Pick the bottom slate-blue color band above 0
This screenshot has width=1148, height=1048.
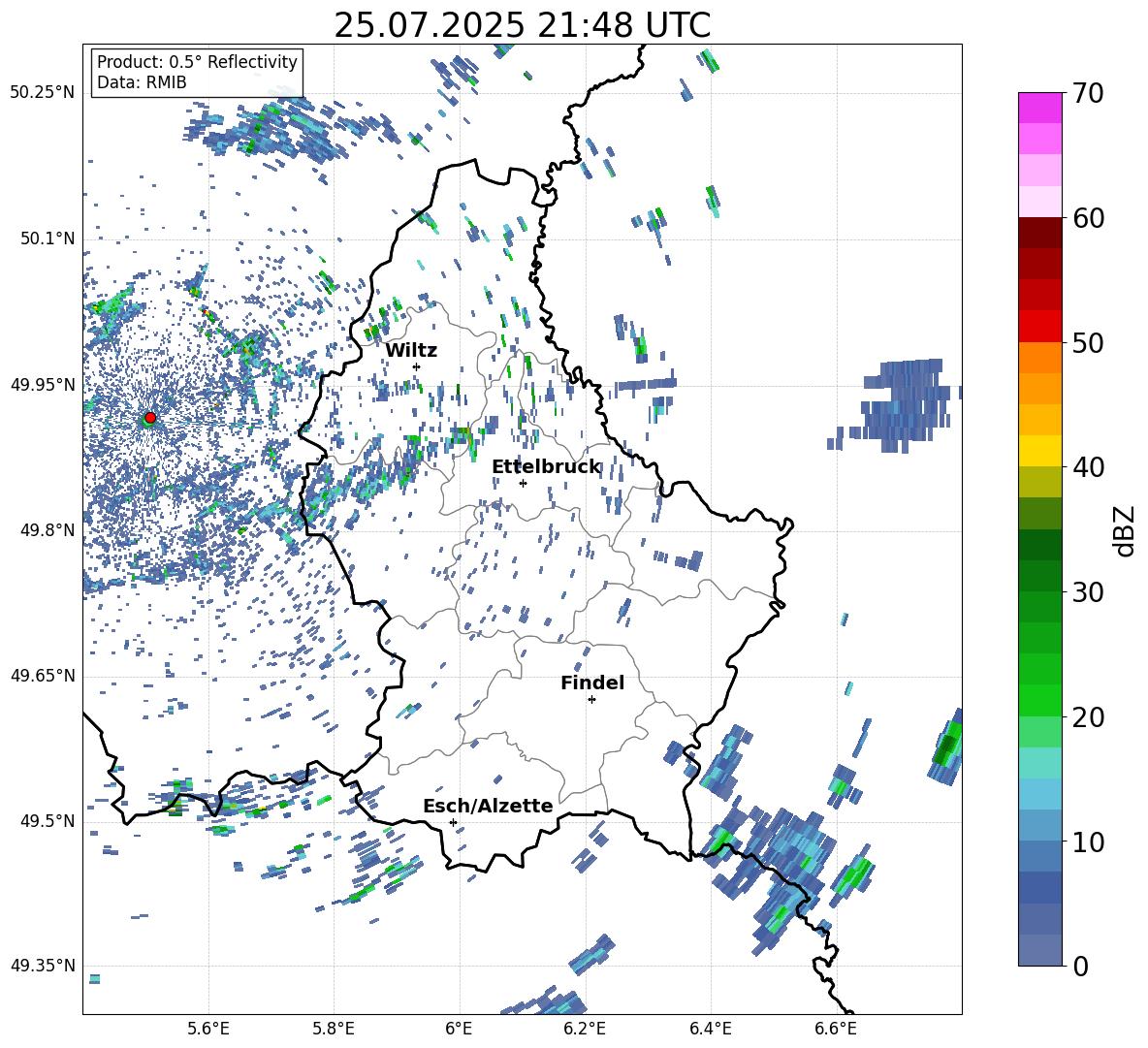pyautogui.click(x=1039, y=951)
